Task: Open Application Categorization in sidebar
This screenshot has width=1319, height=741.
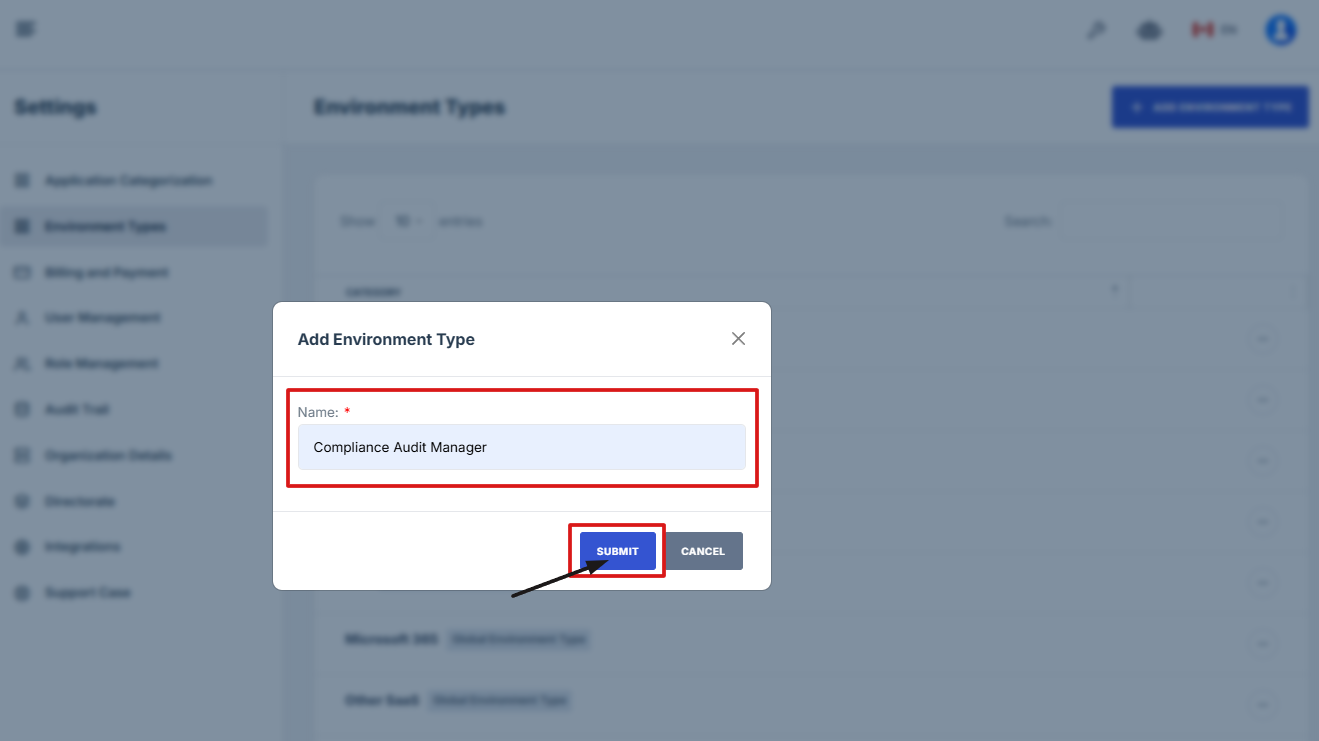Action: (x=127, y=181)
